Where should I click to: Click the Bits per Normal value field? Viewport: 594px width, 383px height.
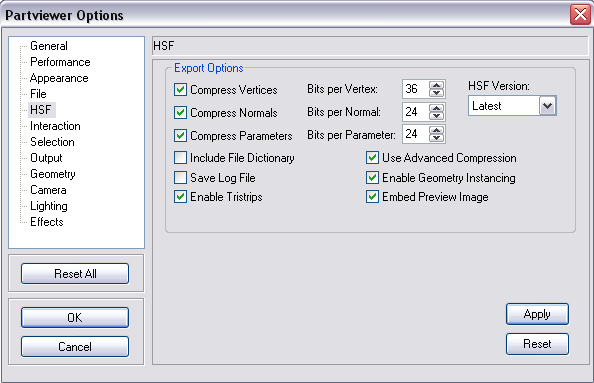coord(416,112)
